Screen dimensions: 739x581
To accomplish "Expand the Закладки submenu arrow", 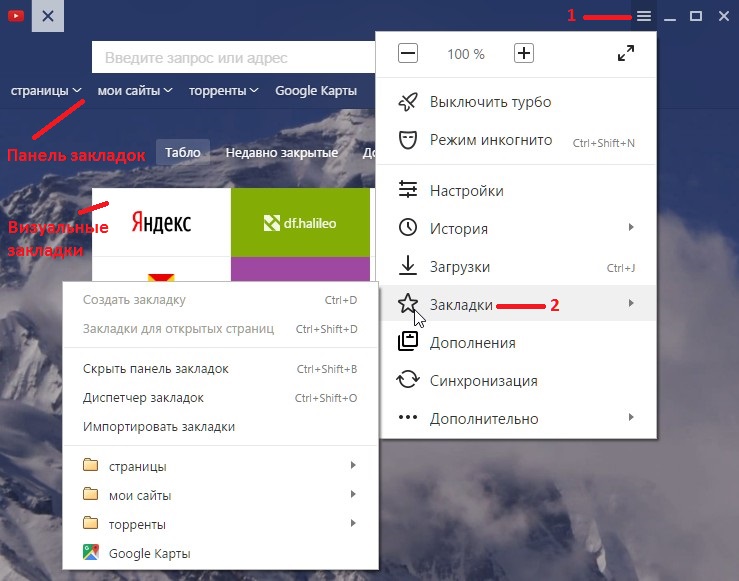I will pos(631,303).
